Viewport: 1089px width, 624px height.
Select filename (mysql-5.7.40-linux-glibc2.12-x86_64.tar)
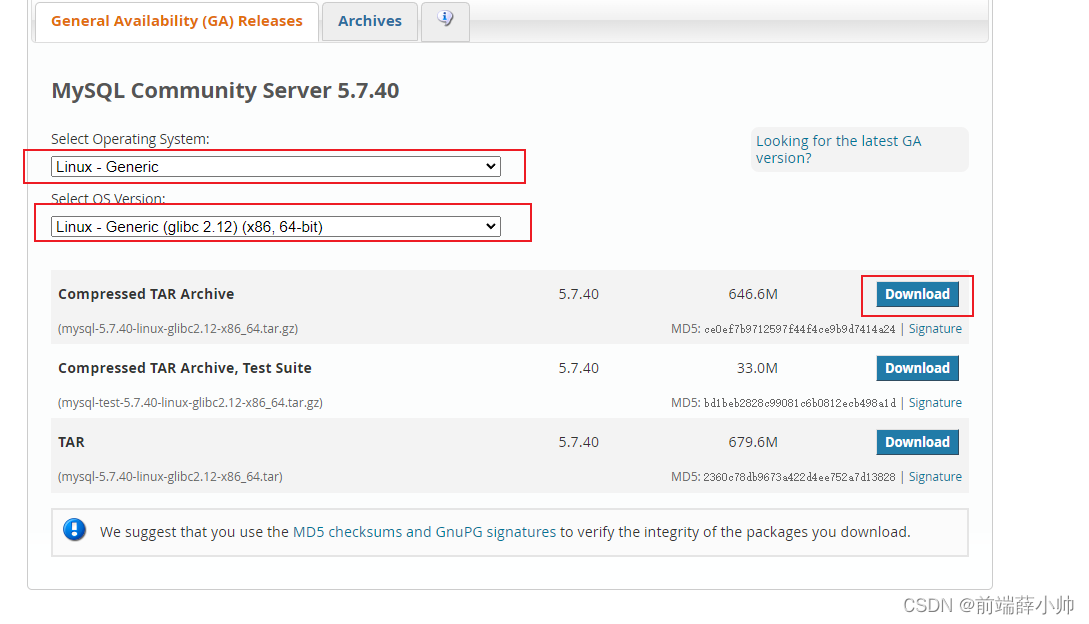(170, 477)
